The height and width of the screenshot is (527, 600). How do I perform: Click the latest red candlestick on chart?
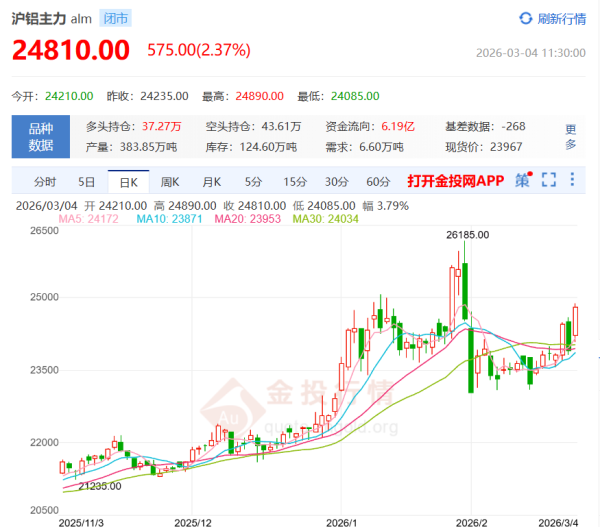pyautogui.click(x=575, y=321)
